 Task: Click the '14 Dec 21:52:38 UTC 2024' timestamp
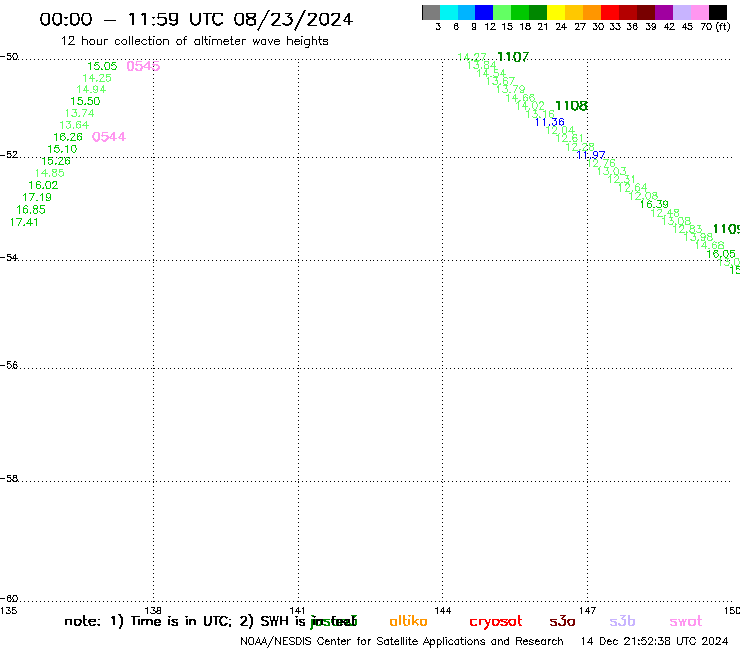click(655, 642)
